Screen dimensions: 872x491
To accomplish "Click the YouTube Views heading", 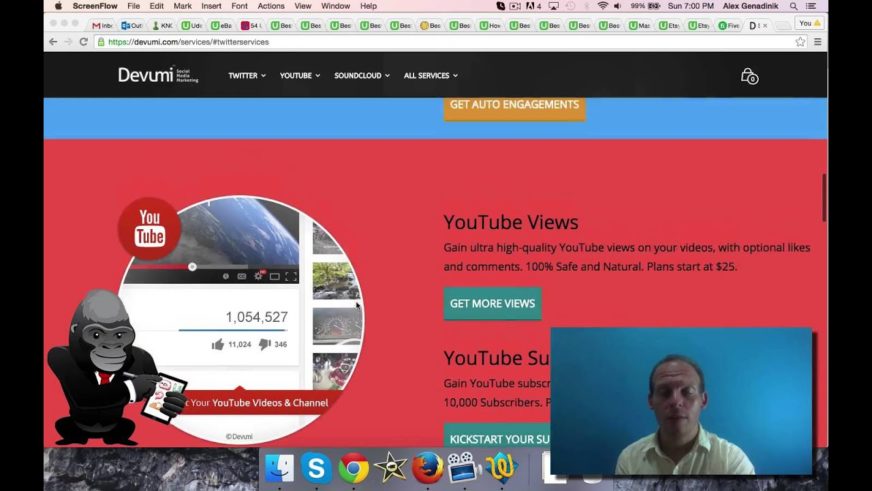I will (511, 222).
